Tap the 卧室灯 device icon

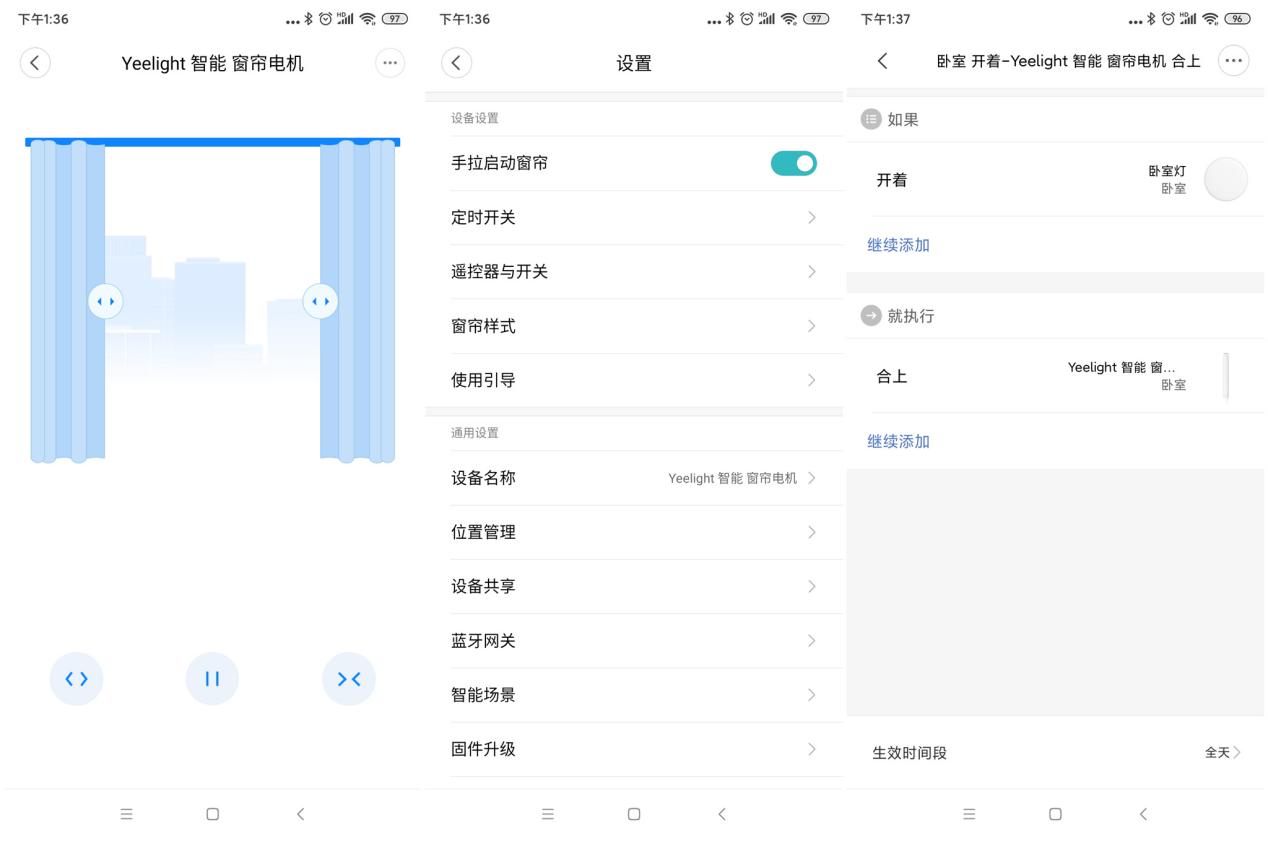pos(1226,180)
